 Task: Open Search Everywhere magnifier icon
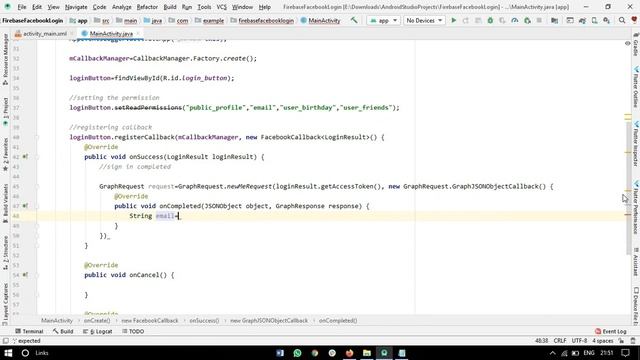(x=622, y=20)
